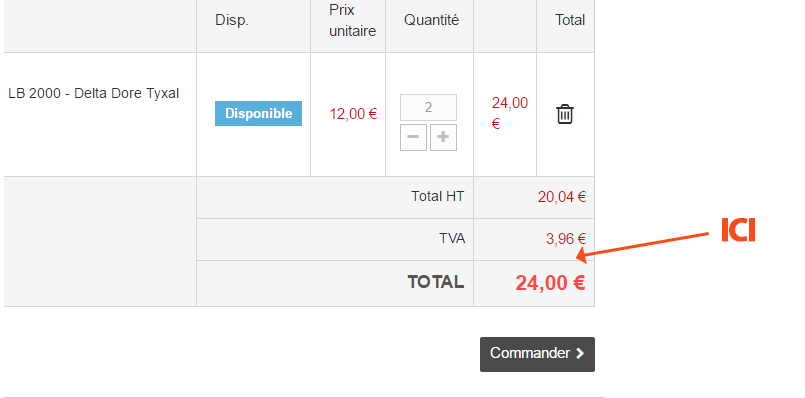Click the chevron arrow on Commander button
This screenshot has width=805, height=398.
pos(580,353)
